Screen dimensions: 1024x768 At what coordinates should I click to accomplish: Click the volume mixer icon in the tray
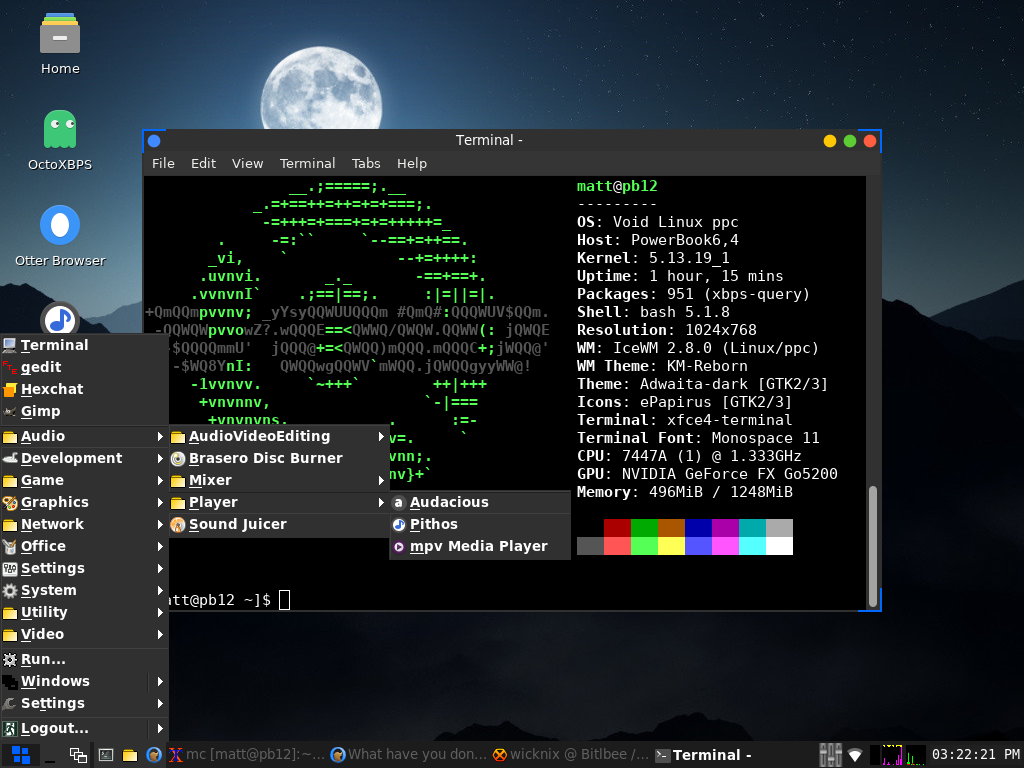830,755
